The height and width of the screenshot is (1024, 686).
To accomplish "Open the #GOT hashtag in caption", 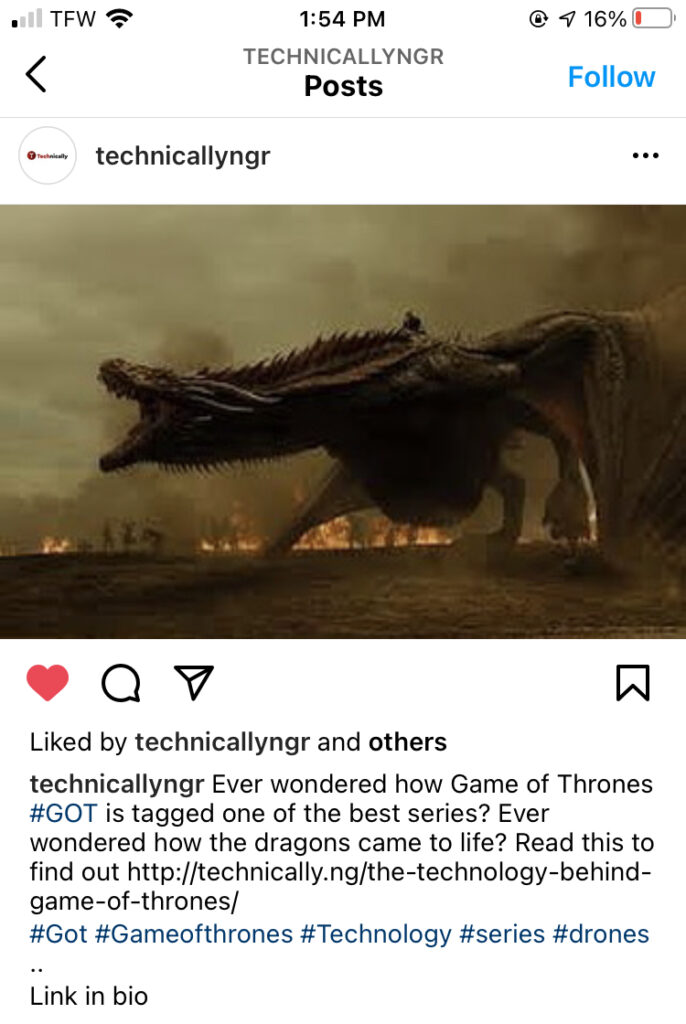I will [64, 814].
